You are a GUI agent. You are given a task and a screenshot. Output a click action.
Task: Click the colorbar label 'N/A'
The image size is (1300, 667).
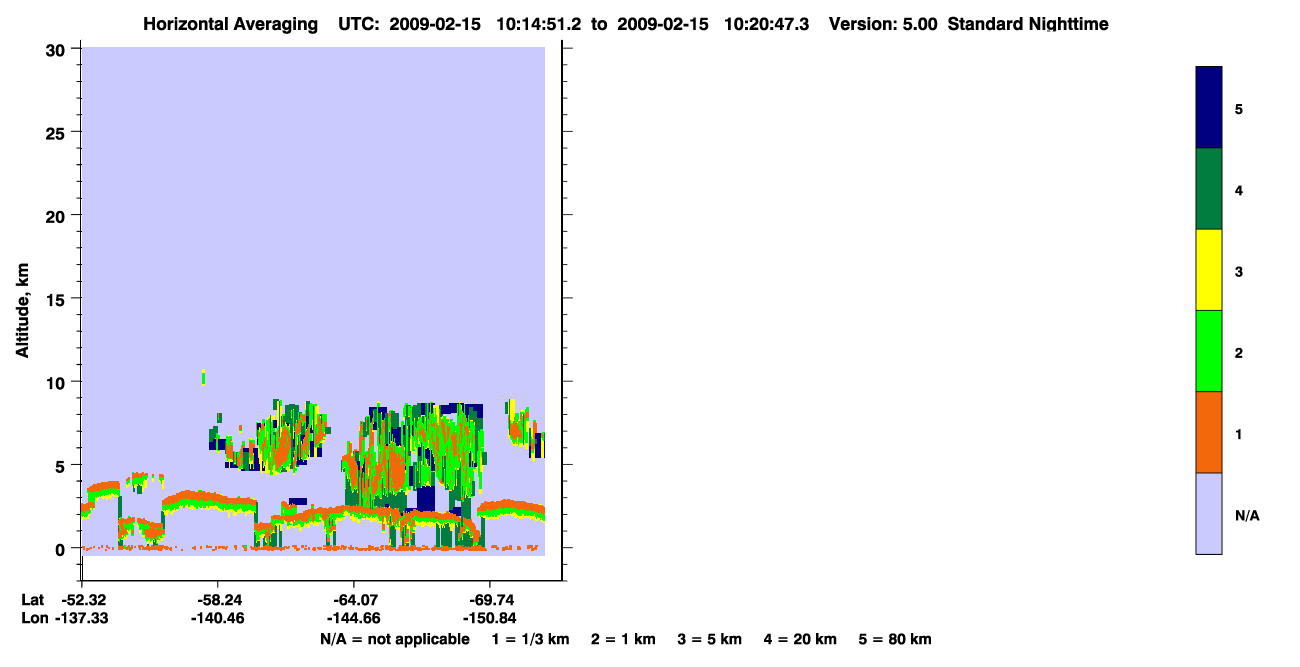(1247, 516)
